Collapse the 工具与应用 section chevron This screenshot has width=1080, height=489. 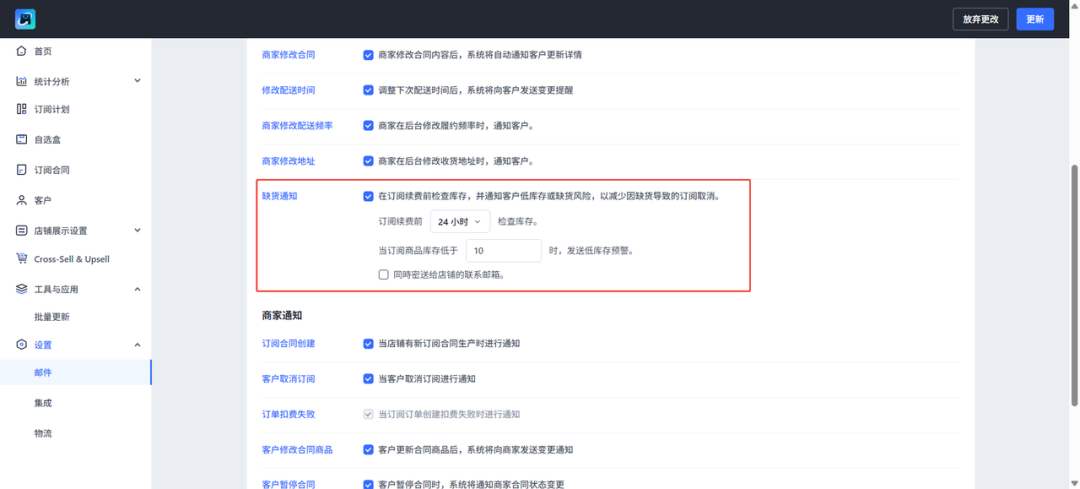coord(138,289)
